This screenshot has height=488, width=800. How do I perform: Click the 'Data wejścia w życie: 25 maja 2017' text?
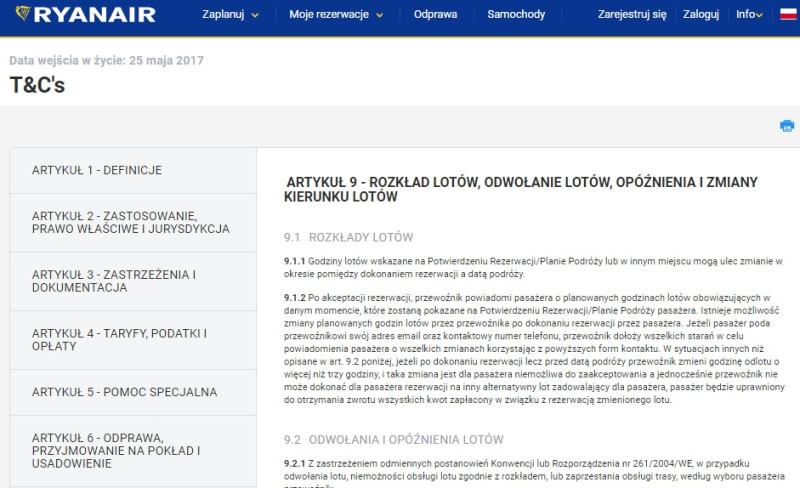(x=107, y=61)
